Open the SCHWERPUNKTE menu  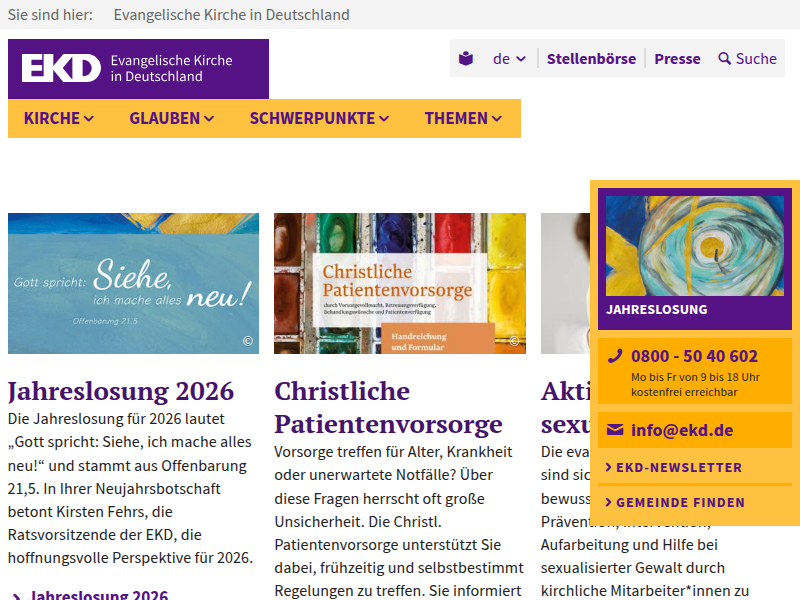[319, 118]
